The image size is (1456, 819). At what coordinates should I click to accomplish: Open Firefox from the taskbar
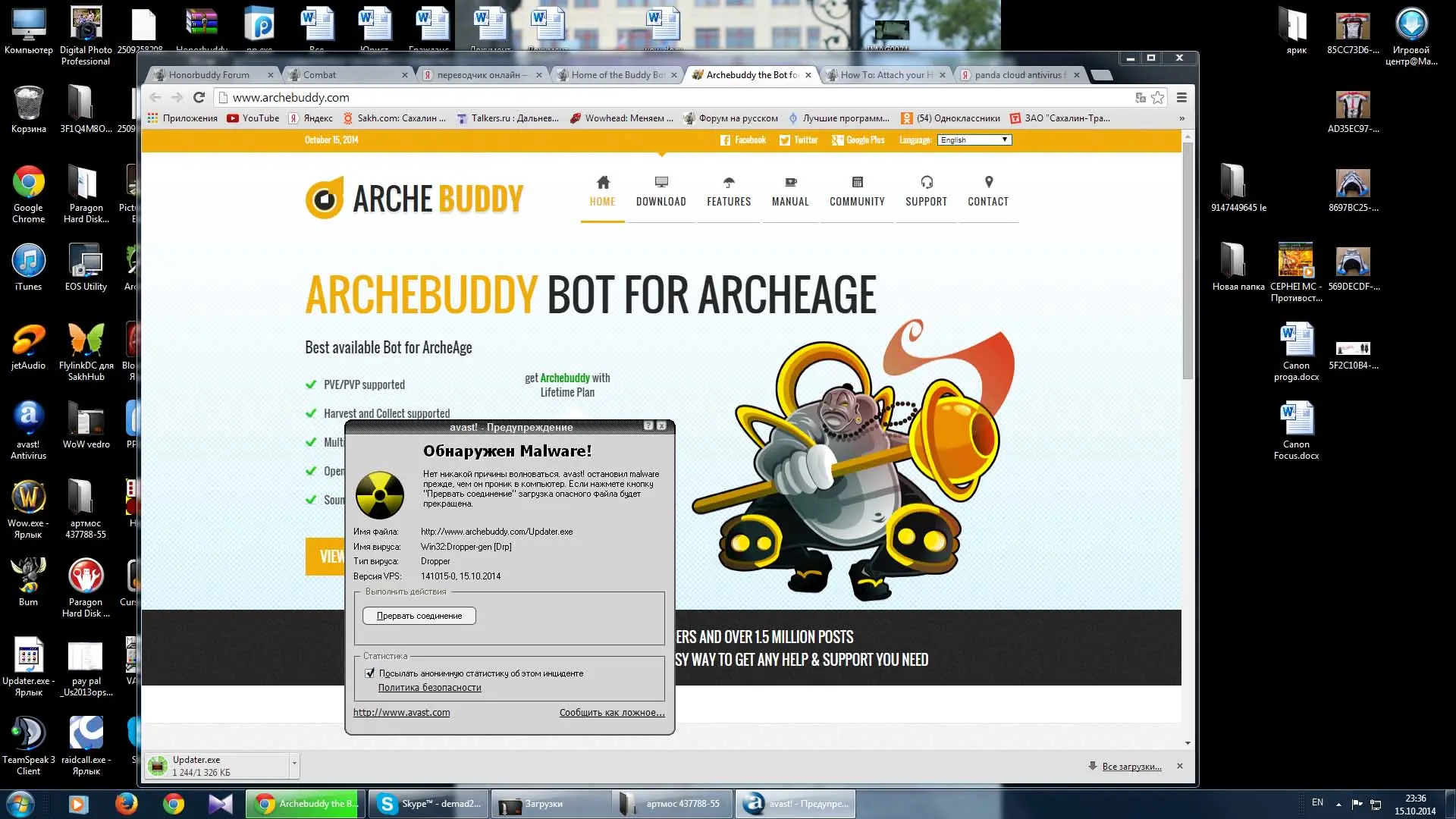pyautogui.click(x=126, y=803)
